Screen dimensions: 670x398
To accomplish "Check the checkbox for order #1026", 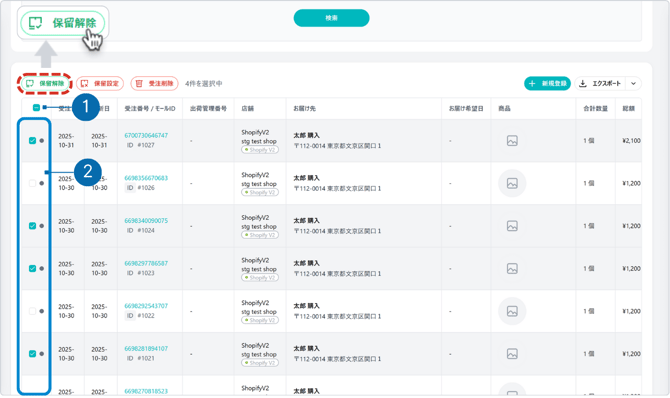I will (x=32, y=183).
